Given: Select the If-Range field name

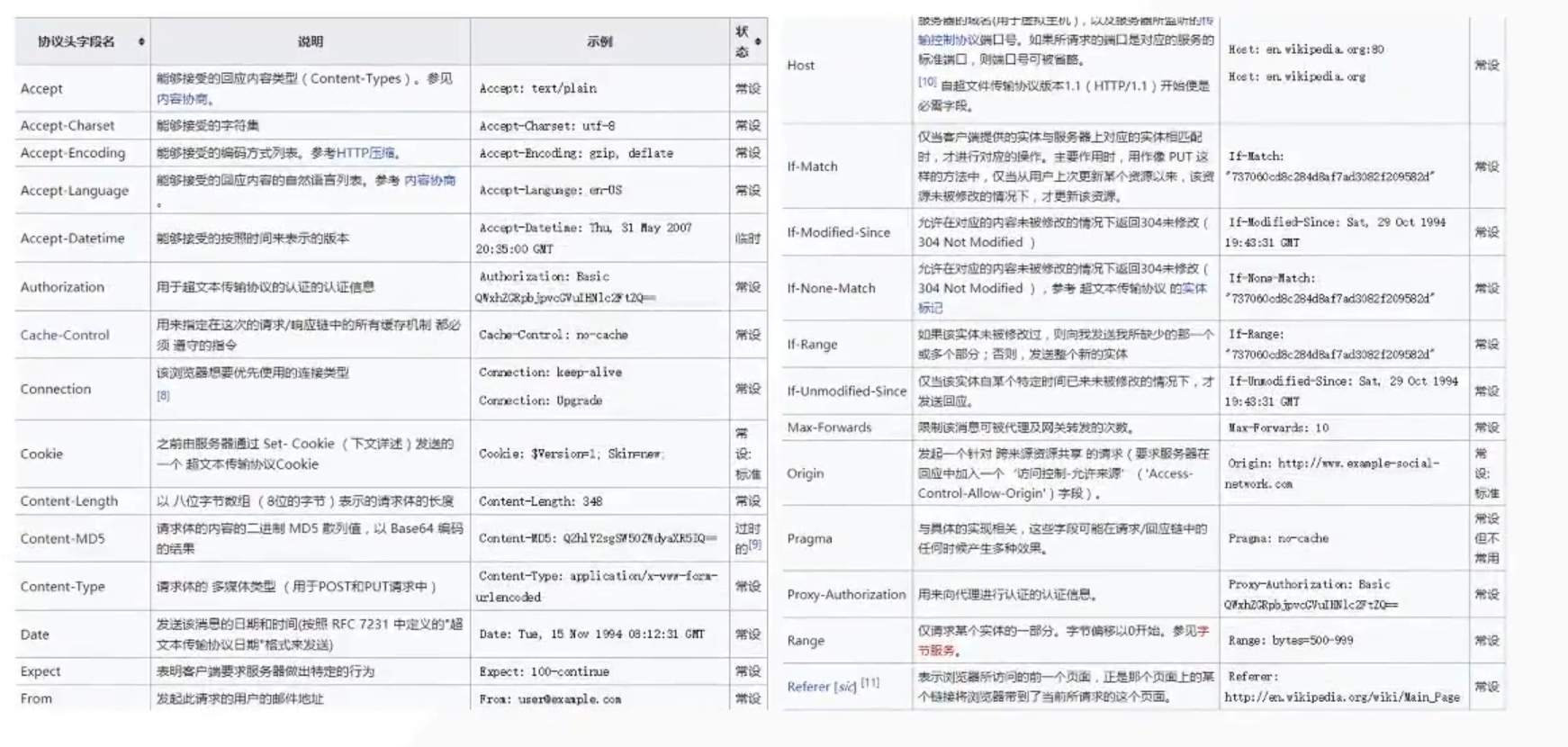Looking at the screenshot, I should click(x=812, y=344).
